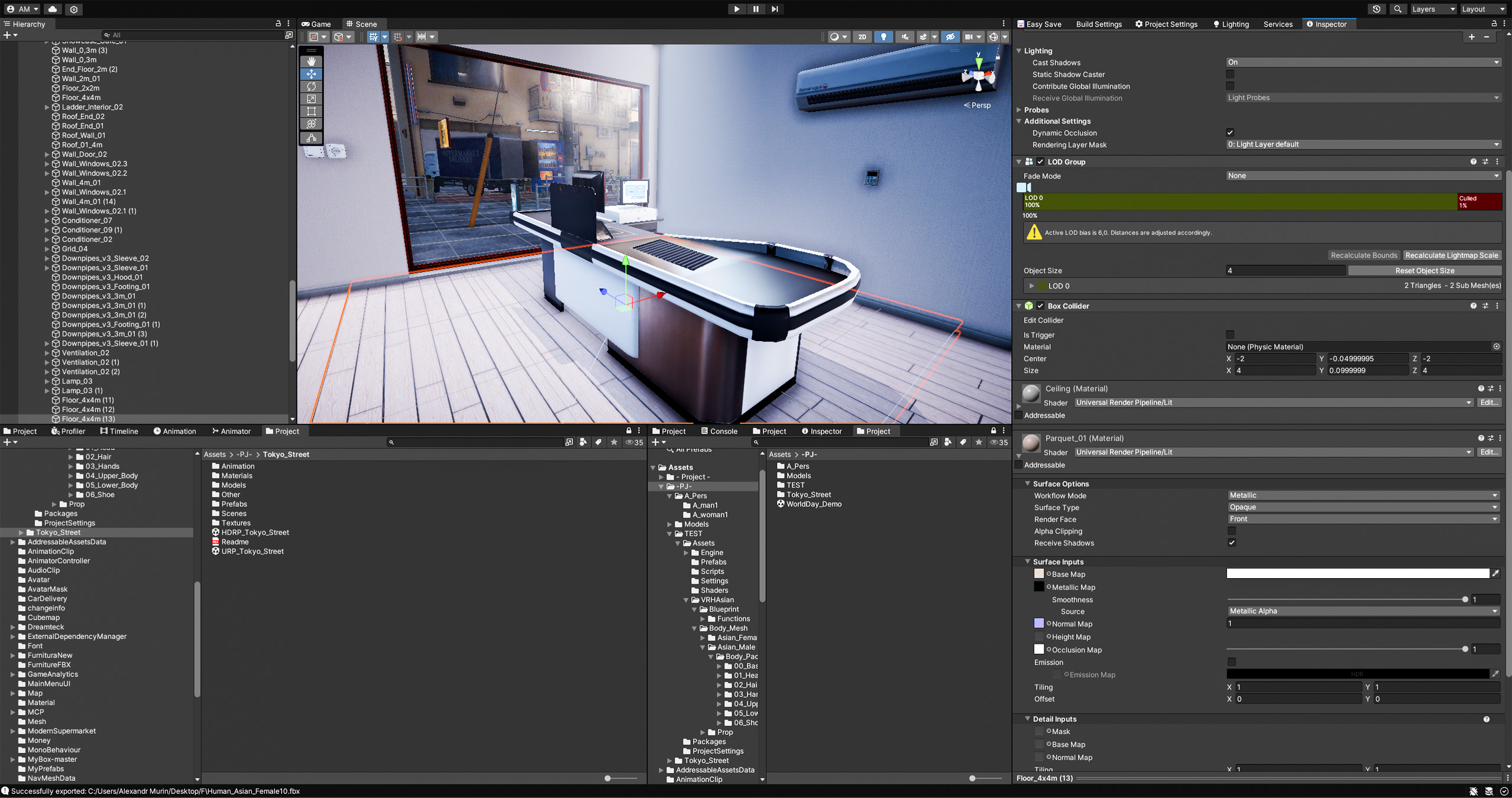Image resolution: width=1512 pixels, height=798 pixels.
Task: Open the global Search magnifier icon
Action: (x=1397, y=9)
